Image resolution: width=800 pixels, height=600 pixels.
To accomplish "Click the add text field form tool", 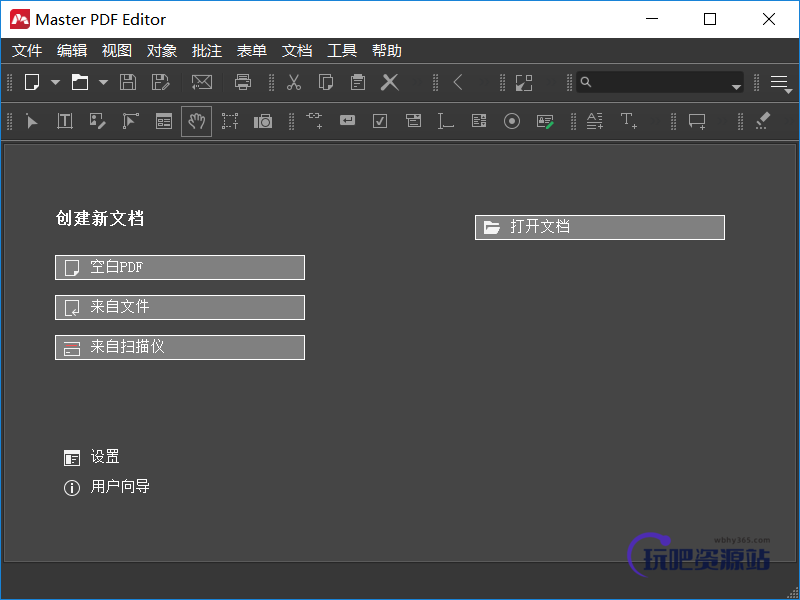I will [x=445, y=121].
